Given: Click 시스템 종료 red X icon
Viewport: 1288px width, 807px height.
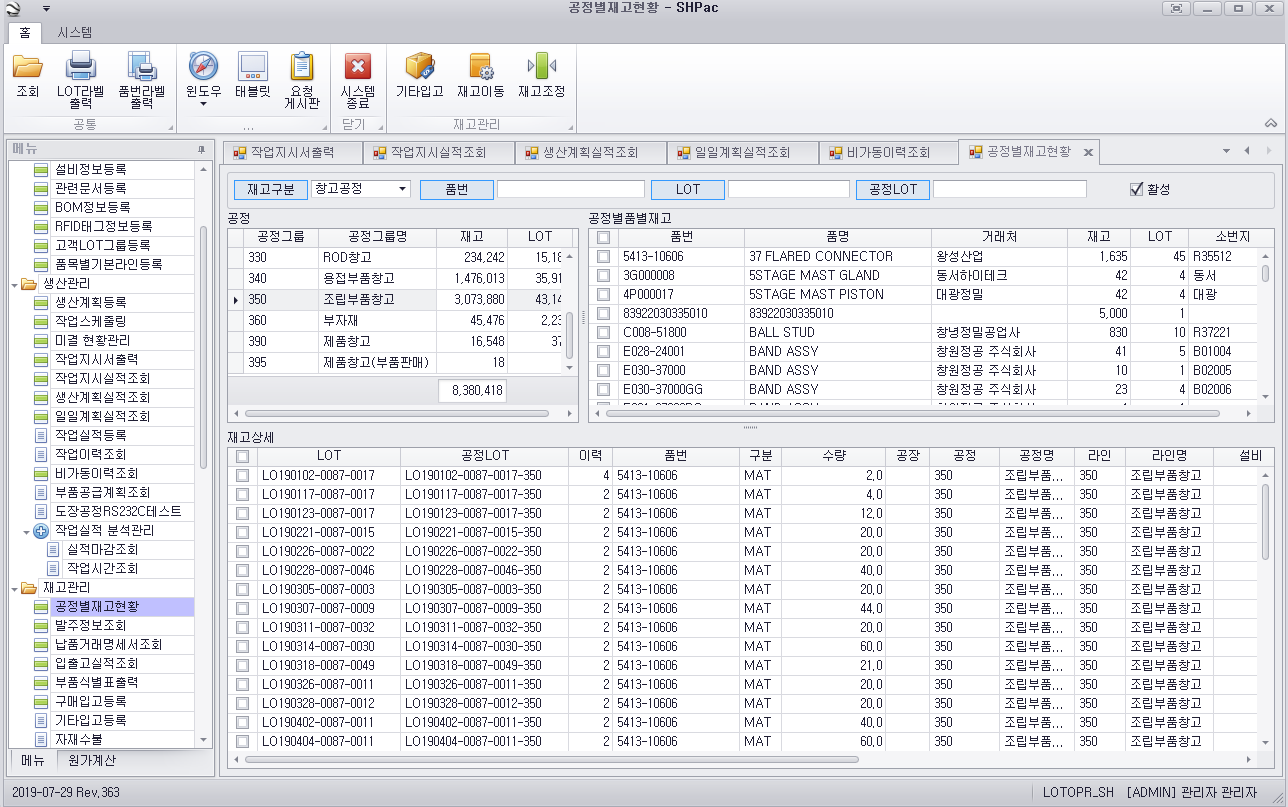Looking at the screenshot, I should click(358, 68).
